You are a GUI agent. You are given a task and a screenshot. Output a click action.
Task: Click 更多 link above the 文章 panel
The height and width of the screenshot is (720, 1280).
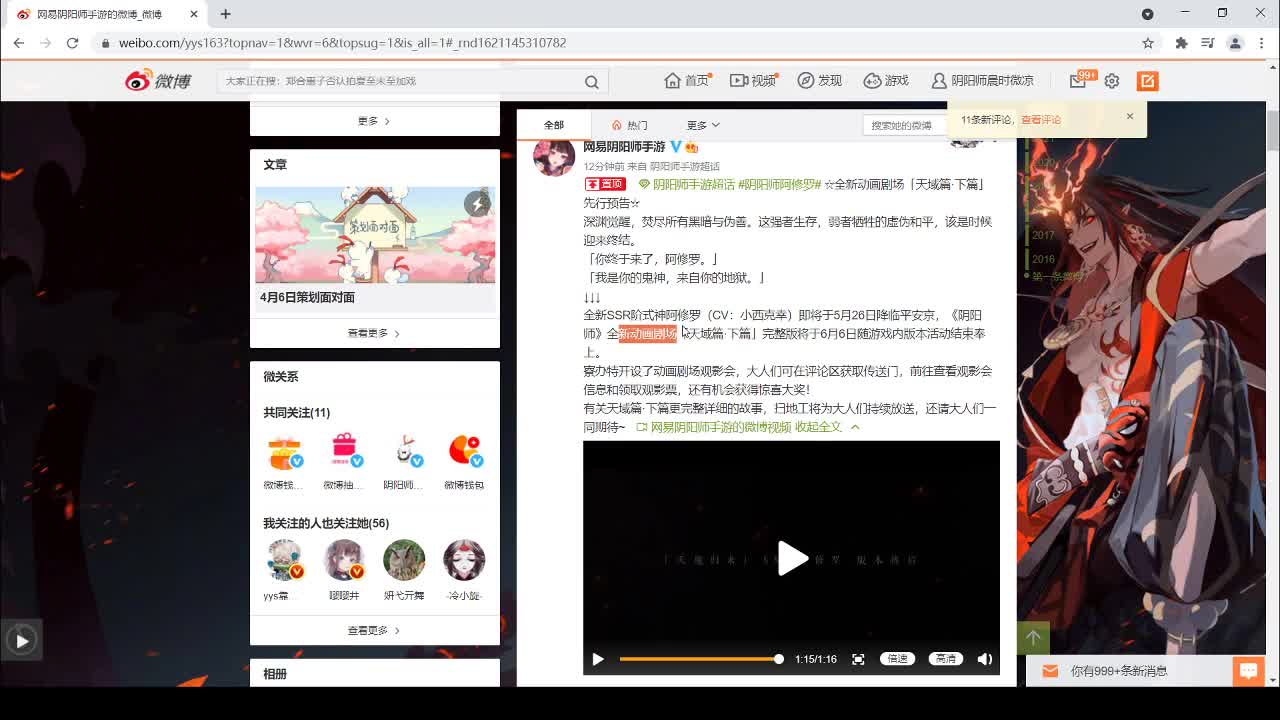click(374, 121)
